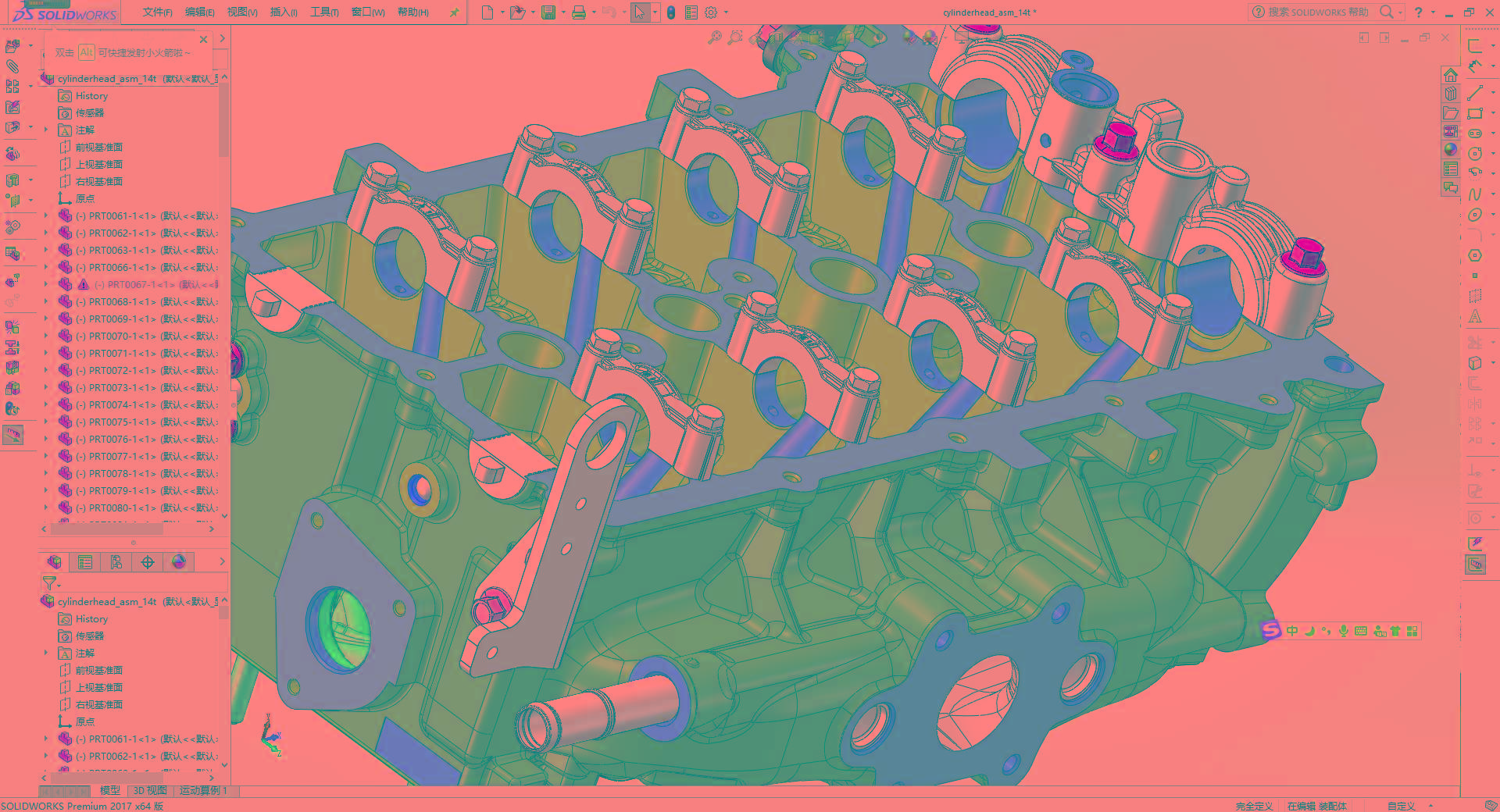This screenshot has height=812, width=1500.
Task: Open the search magnifier dropdown arrow
Action: [x=1400, y=12]
